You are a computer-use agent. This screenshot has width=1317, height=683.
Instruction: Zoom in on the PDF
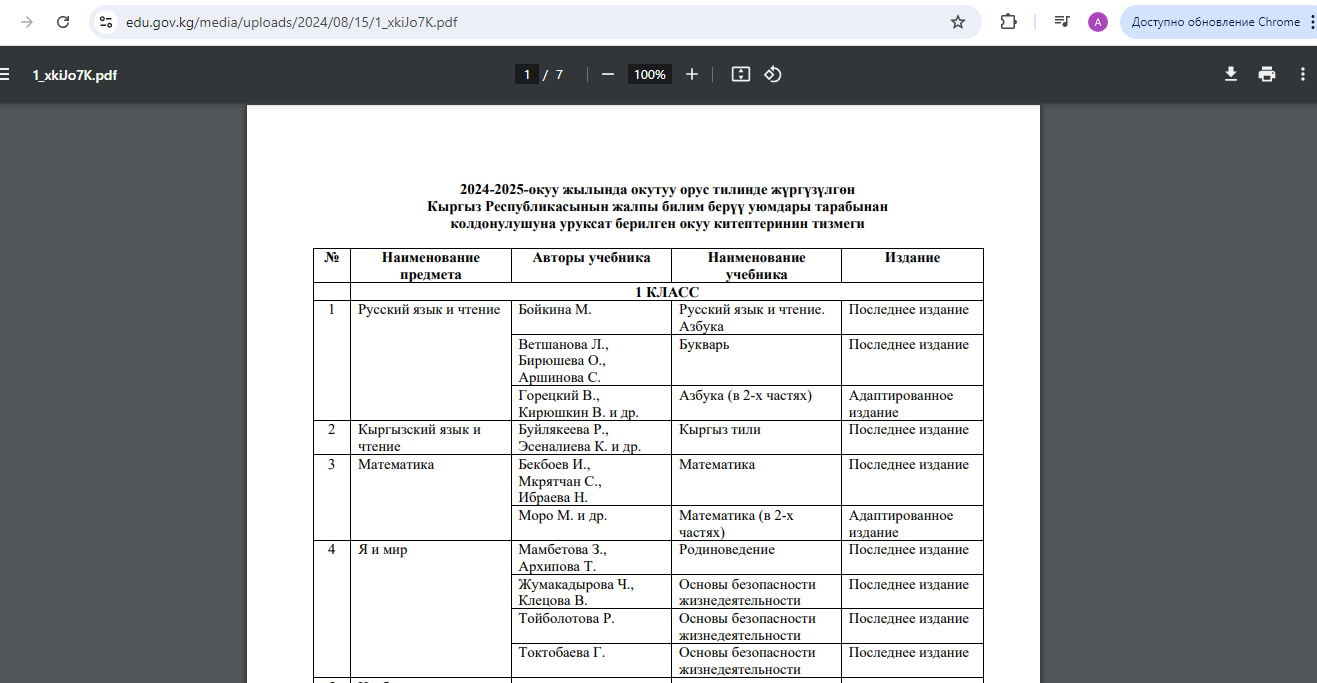691,74
